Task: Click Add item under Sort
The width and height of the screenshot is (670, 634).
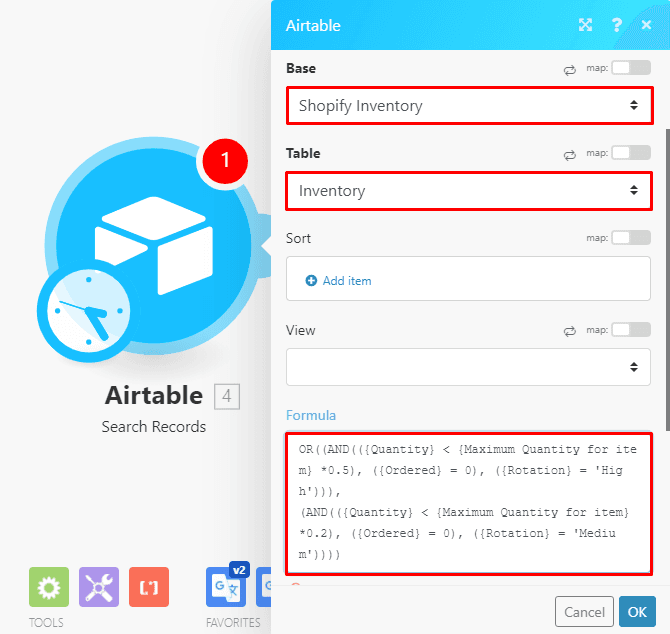Action: (x=339, y=281)
